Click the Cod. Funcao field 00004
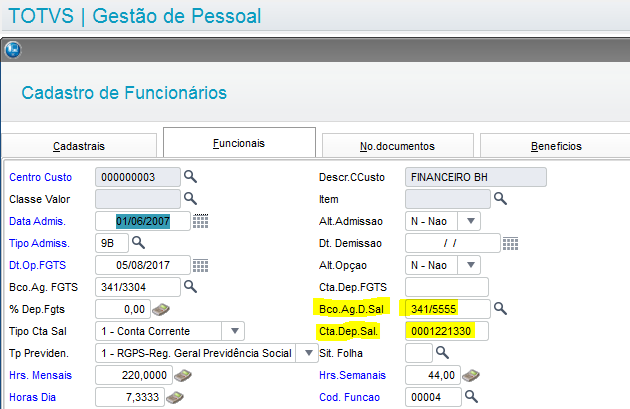Viewport: 630px width, 409px height. pyautogui.click(x=433, y=397)
